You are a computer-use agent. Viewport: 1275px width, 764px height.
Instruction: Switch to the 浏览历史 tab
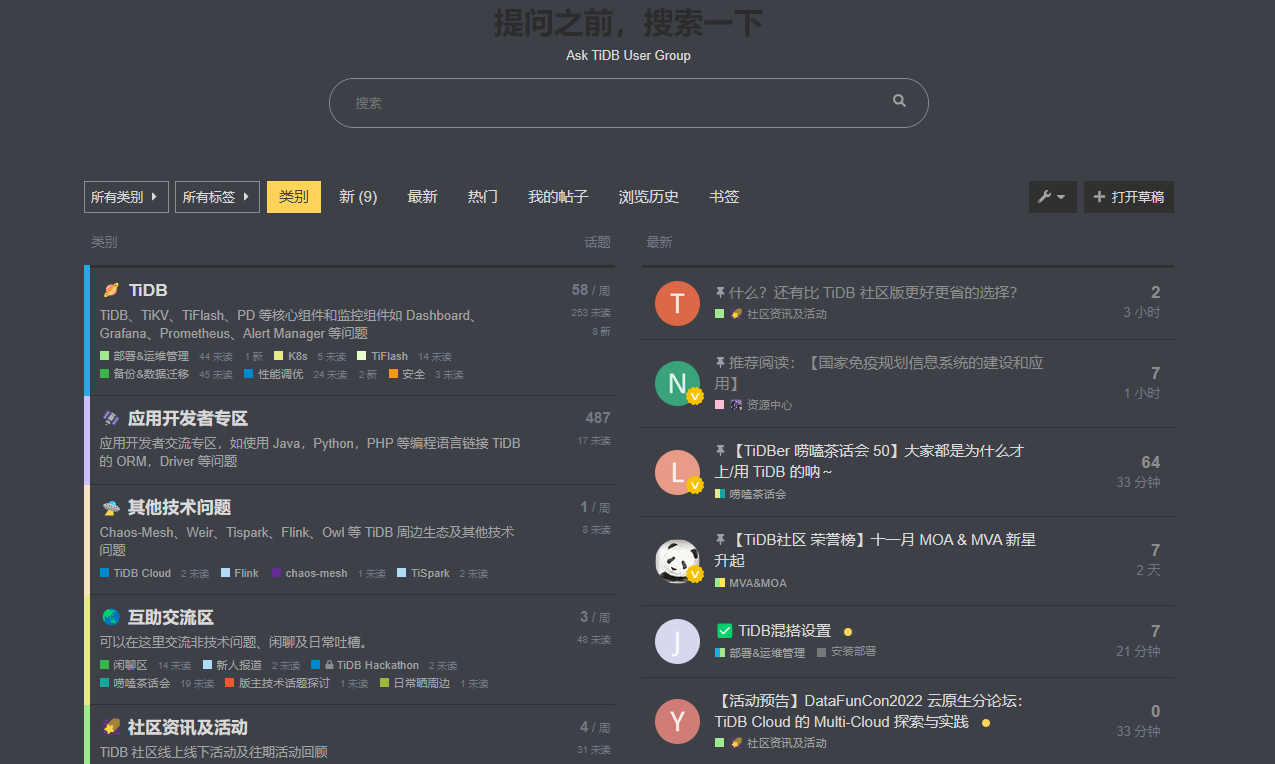[649, 197]
